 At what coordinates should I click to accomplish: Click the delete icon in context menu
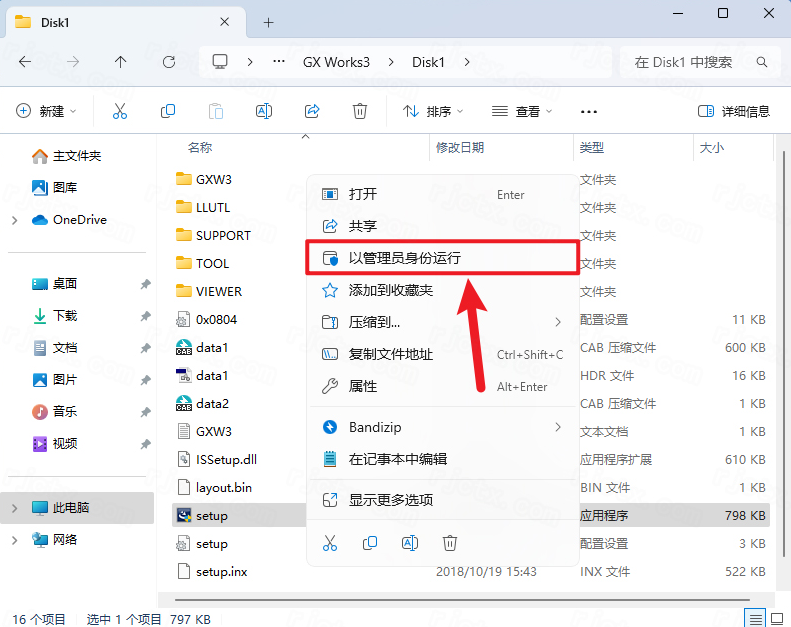[x=450, y=542]
